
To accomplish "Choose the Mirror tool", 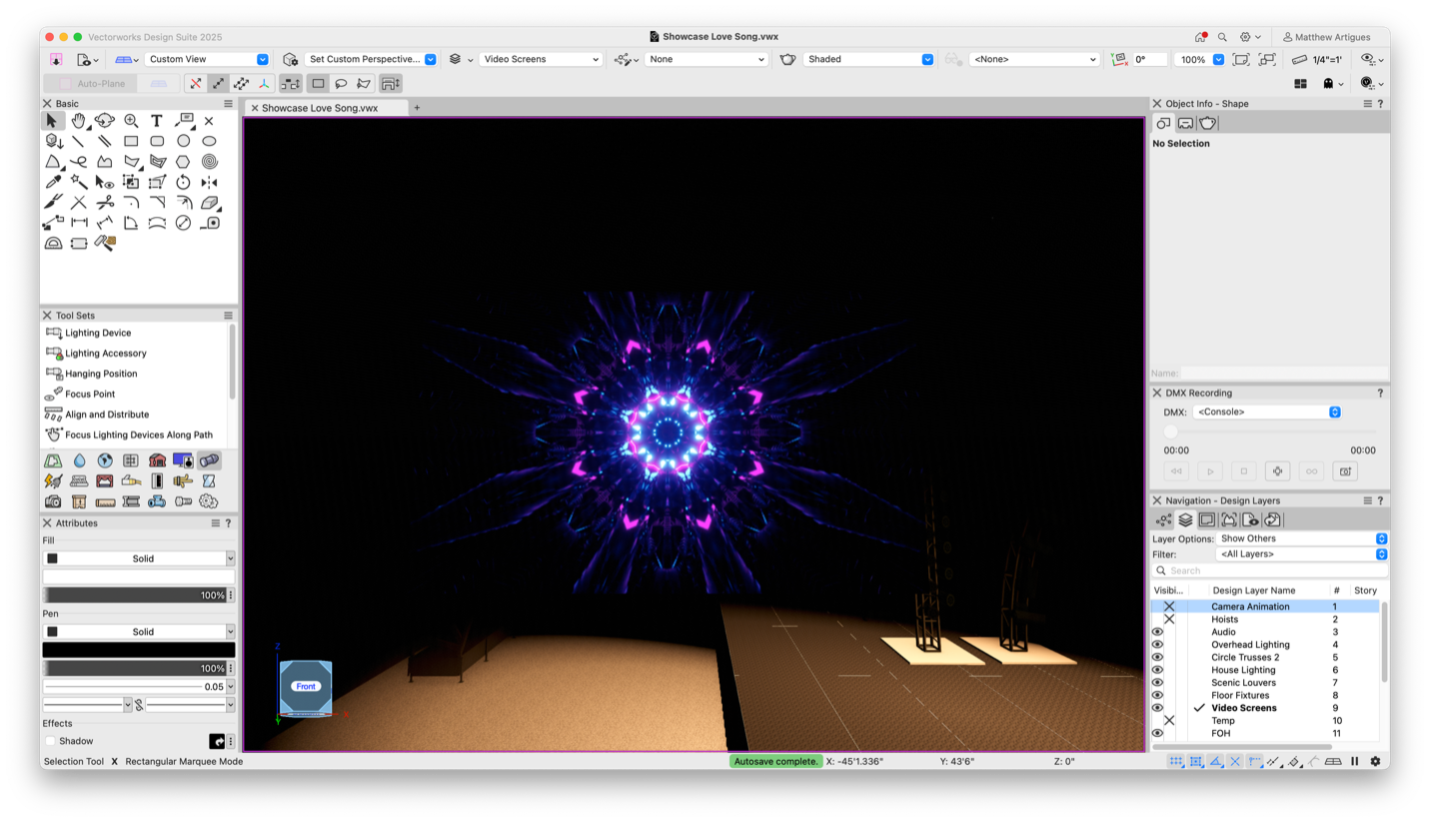I will point(209,182).
